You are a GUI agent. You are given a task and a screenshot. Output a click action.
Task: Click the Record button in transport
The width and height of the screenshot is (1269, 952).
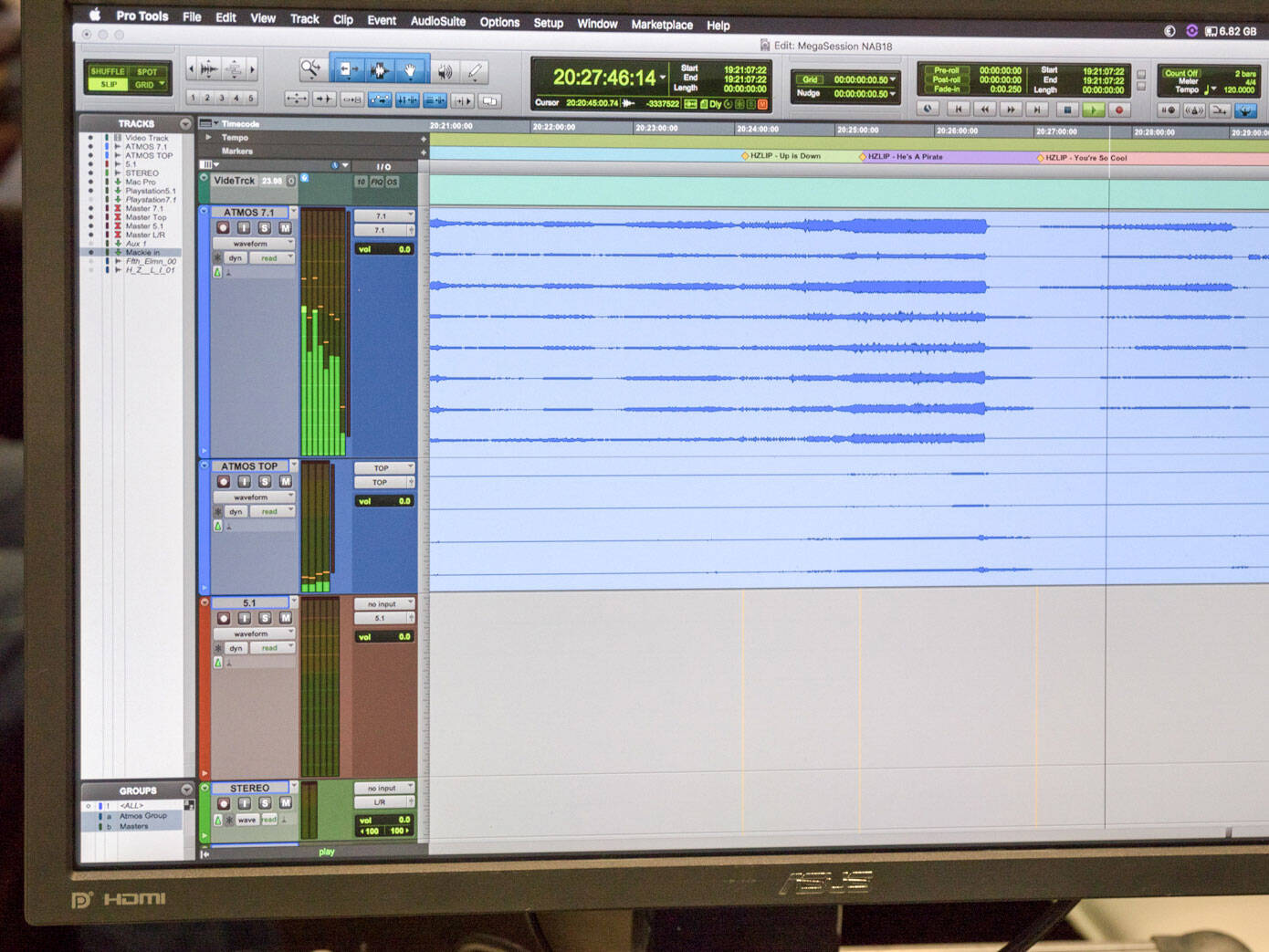pos(1118,110)
